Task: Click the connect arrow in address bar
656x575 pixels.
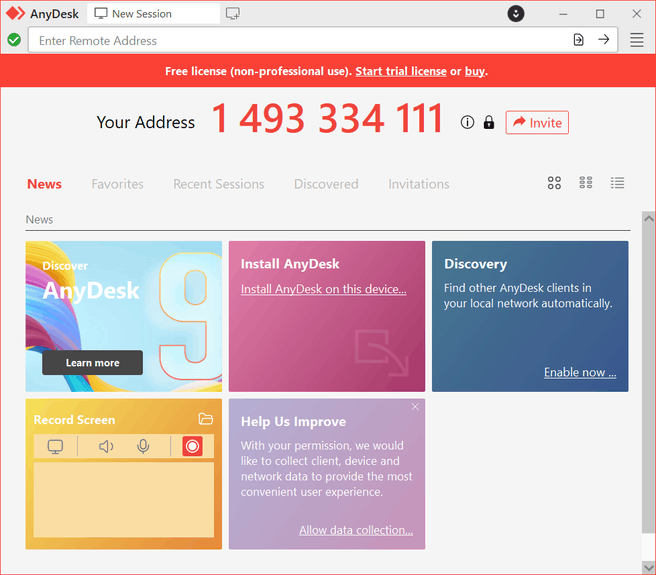Action: pyautogui.click(x=603, y=40)
